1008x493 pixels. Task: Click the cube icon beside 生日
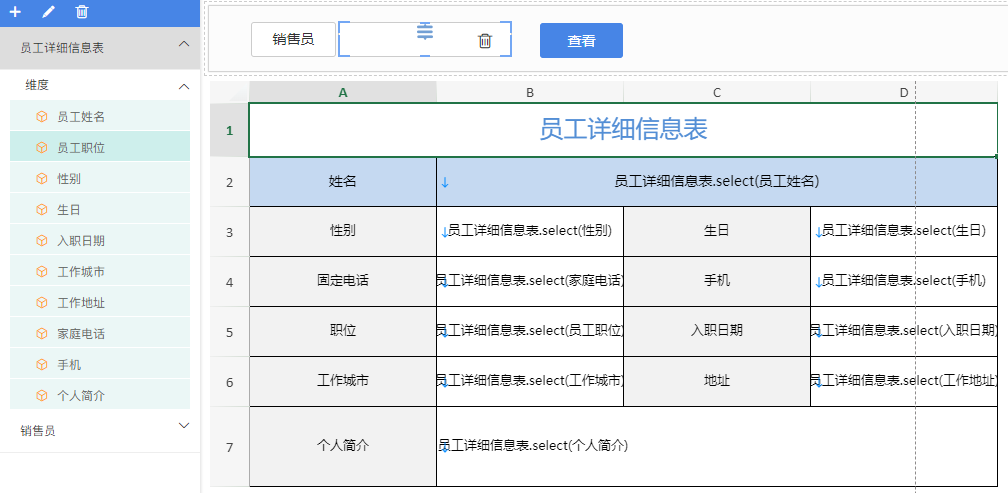42,210
